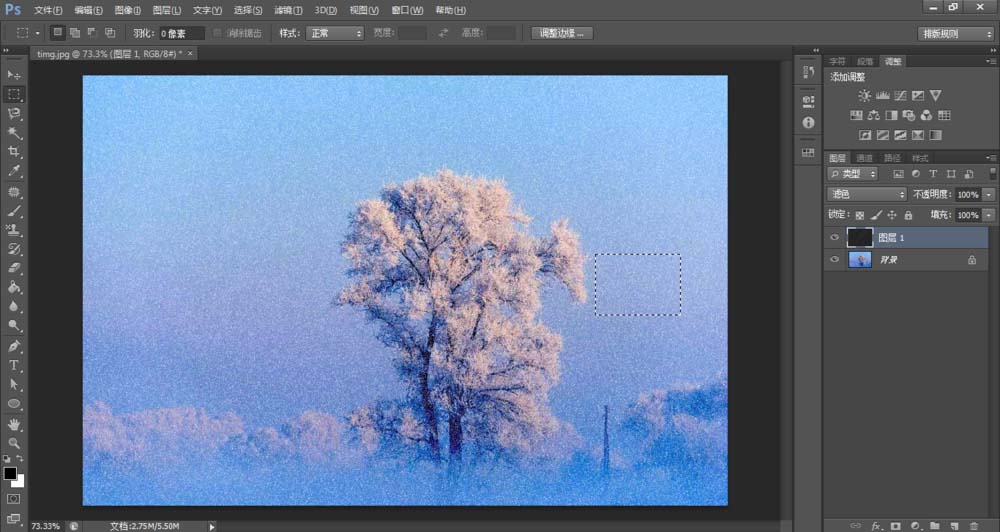Open the 样式 正常 style dropdown
Image resolution: width=1000 pixels, height=532 pixels.
(x=335, y=33)
